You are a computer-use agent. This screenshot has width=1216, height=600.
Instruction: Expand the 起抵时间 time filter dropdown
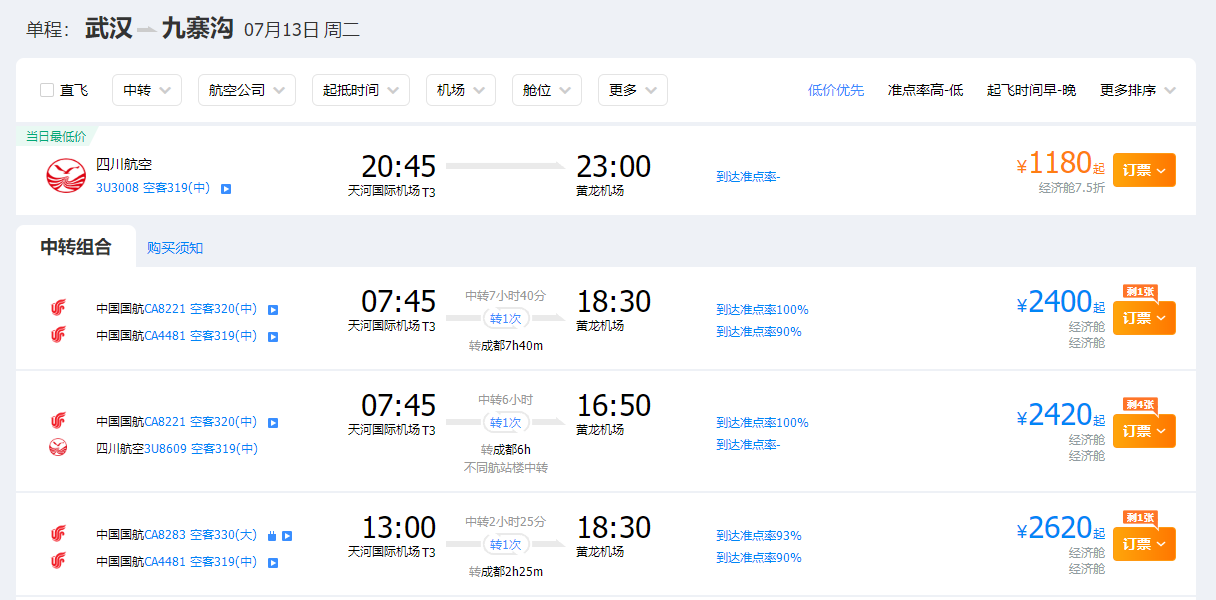(x=360, y=90)
